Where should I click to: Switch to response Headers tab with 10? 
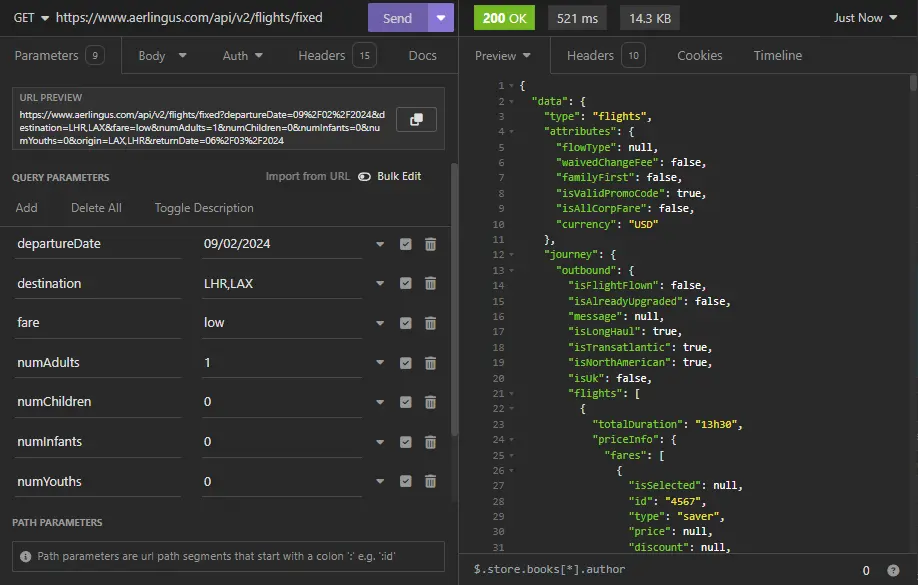point(605,56)
